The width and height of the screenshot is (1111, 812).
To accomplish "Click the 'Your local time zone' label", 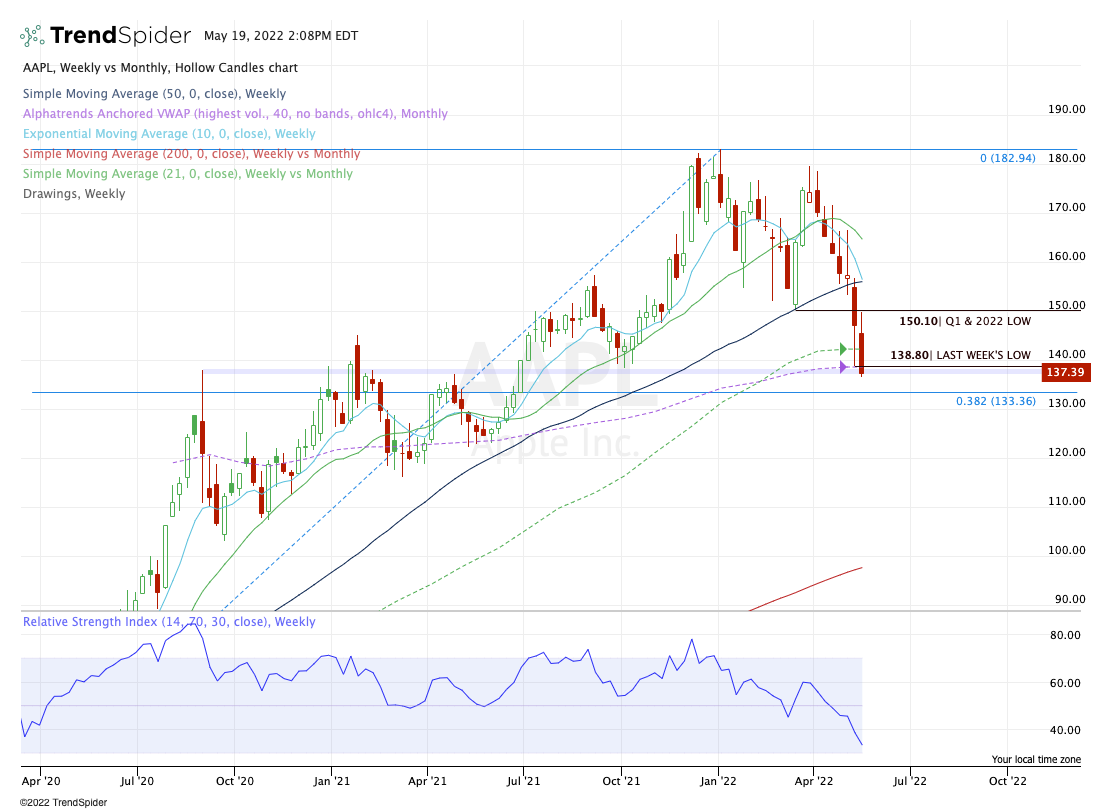I will [1036, 760].
